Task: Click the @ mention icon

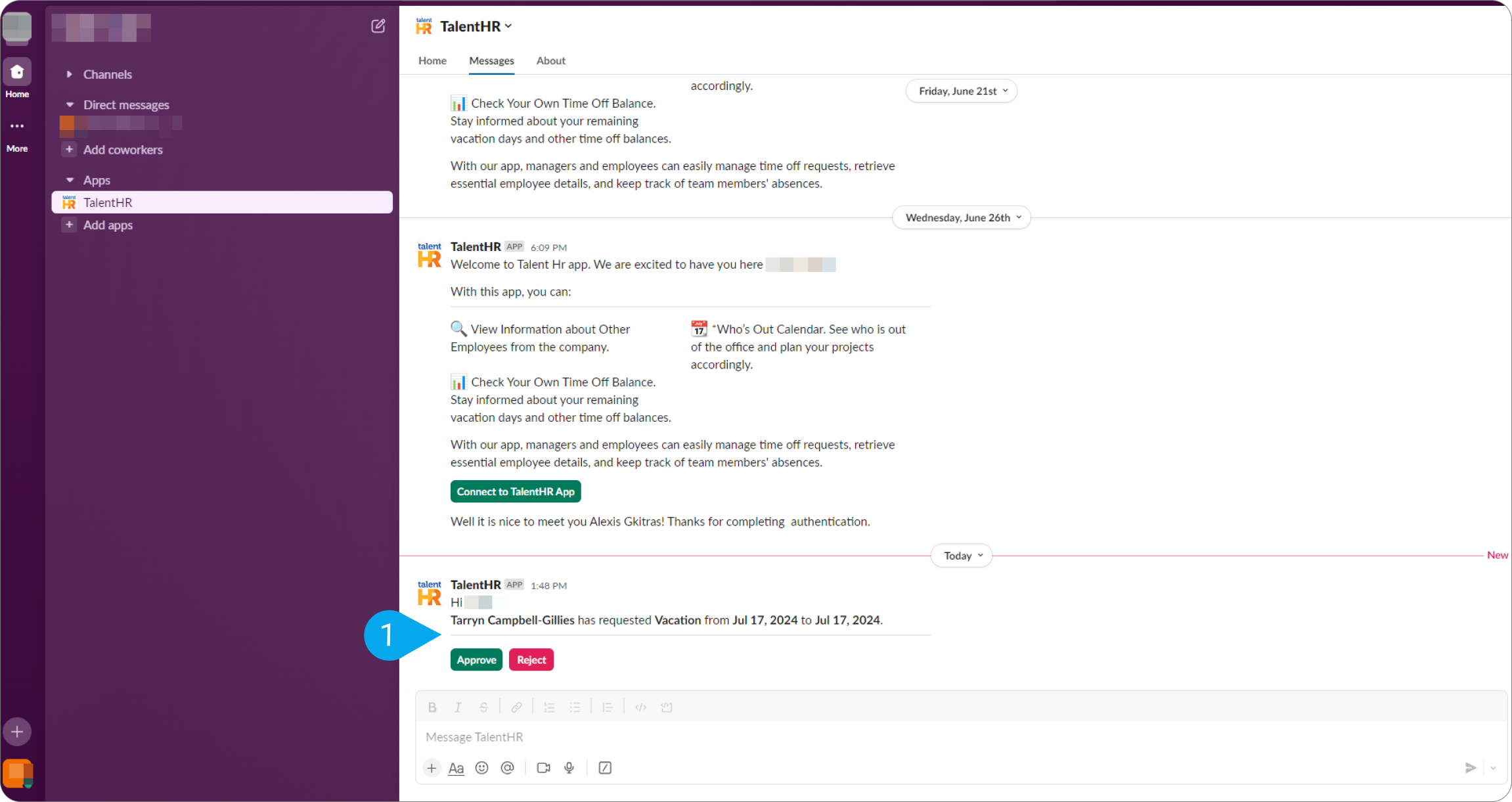Action: click(x=507, y=768)
